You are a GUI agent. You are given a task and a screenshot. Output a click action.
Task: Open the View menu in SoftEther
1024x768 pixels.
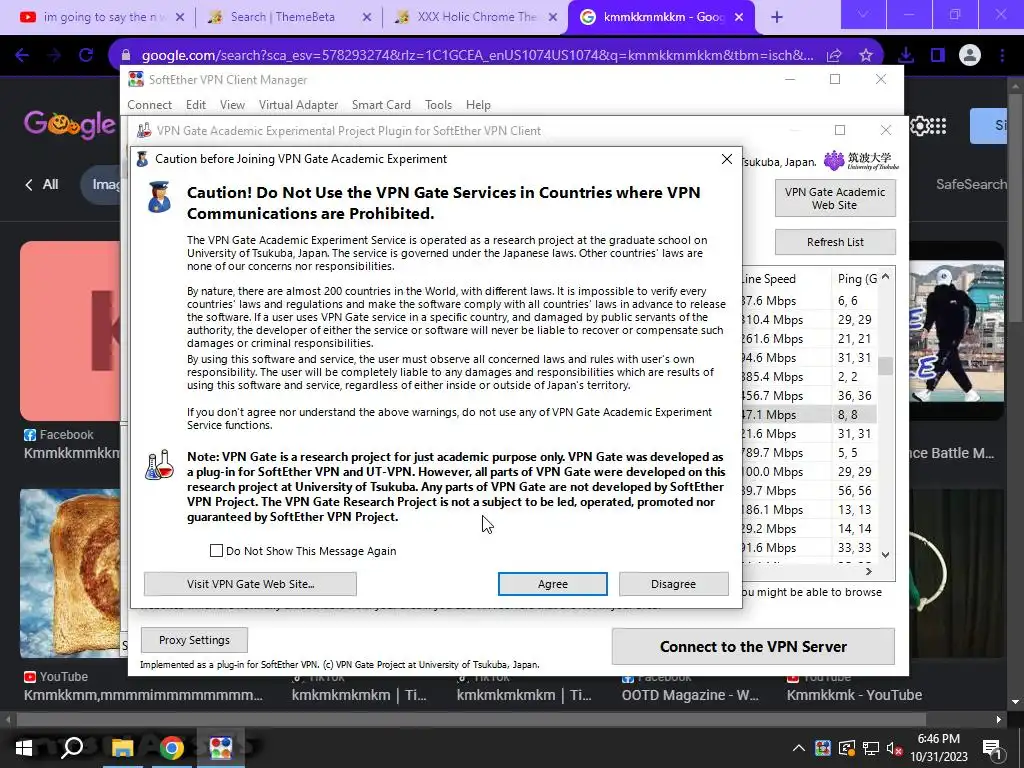(x=232, y=104)
